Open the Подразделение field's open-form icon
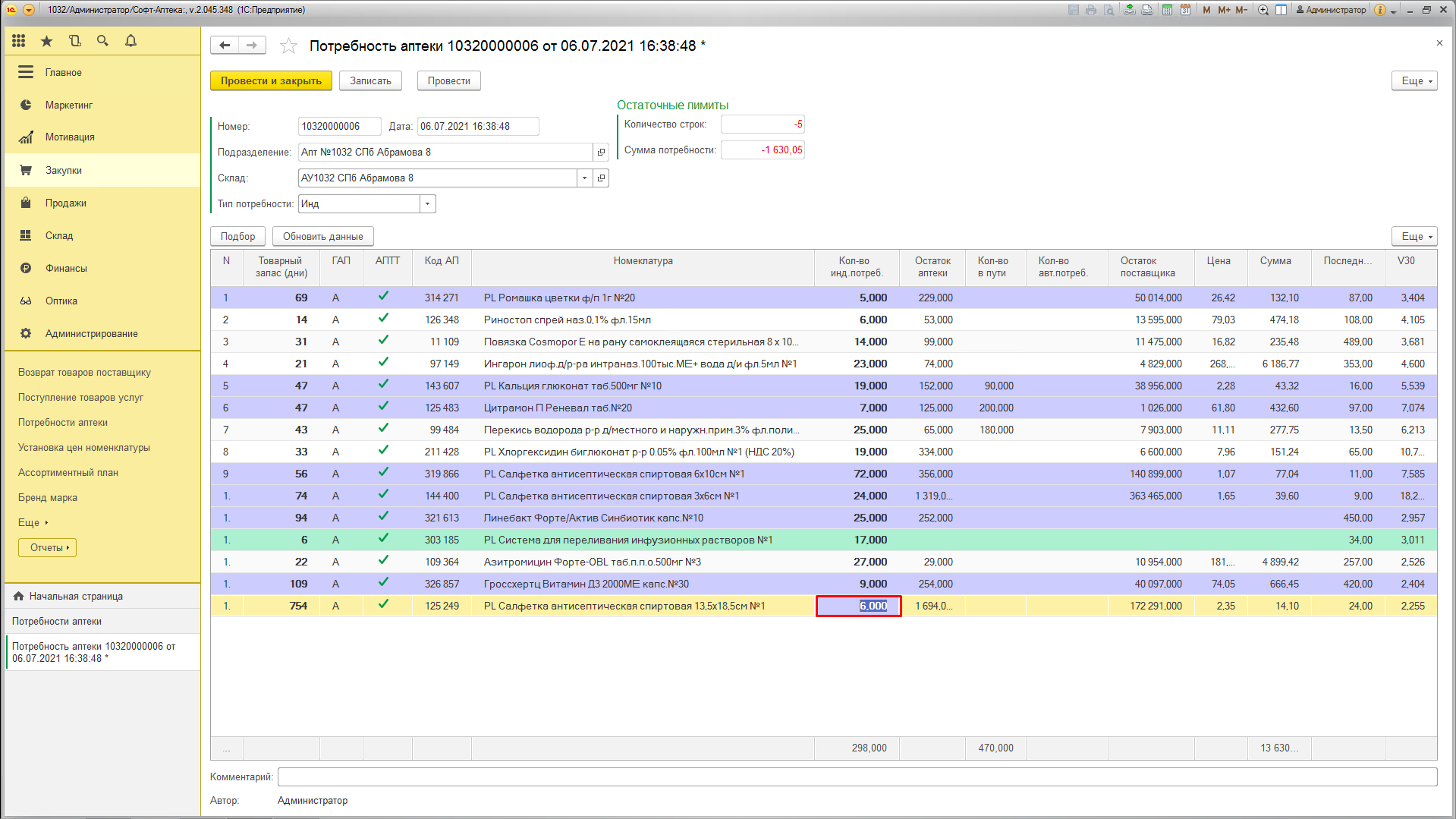The width and height of the screenshot is (1456, 819). [x=601, y=153]
